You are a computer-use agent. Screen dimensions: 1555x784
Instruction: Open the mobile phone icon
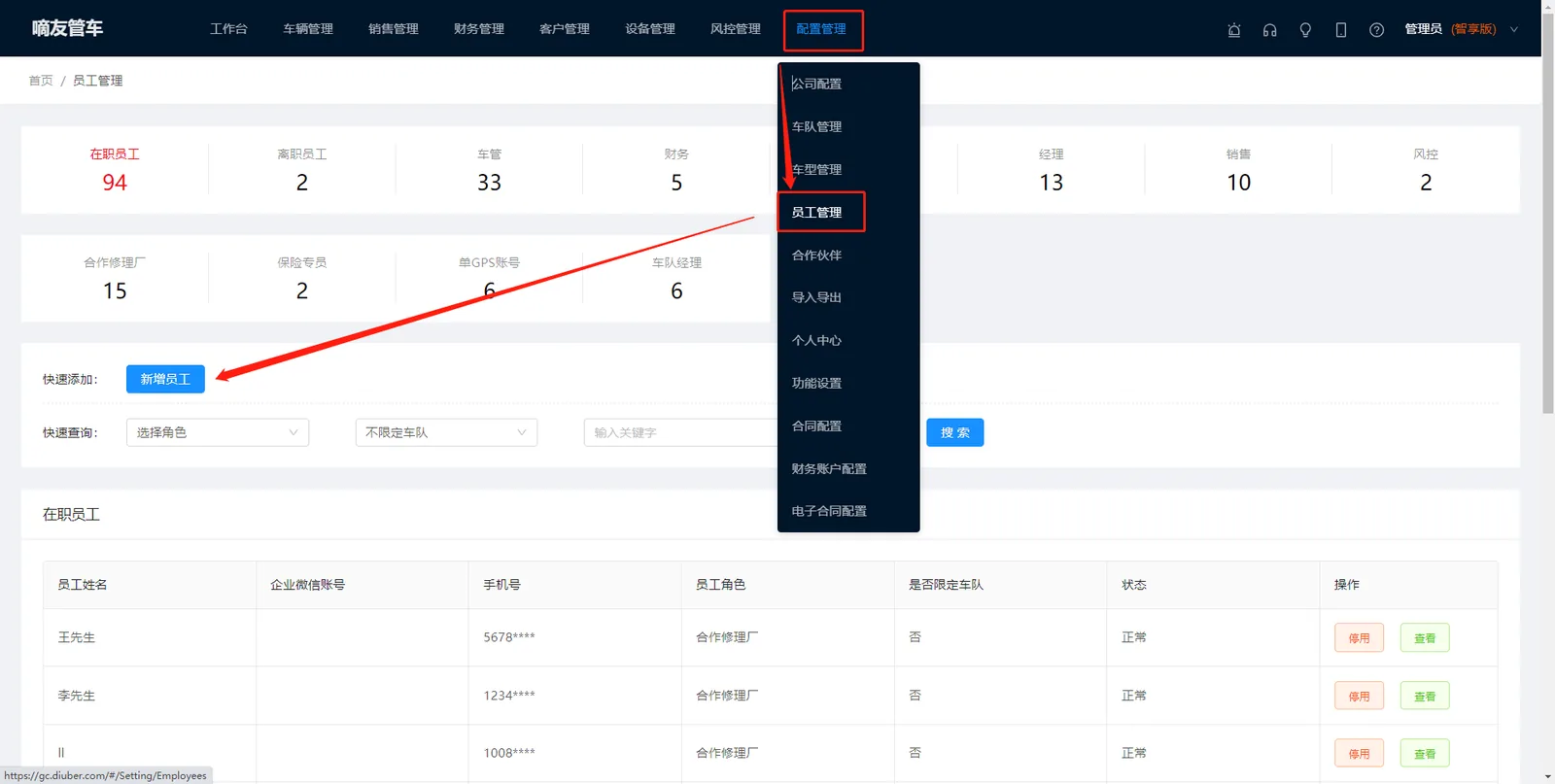click(x=1341, y=30)
